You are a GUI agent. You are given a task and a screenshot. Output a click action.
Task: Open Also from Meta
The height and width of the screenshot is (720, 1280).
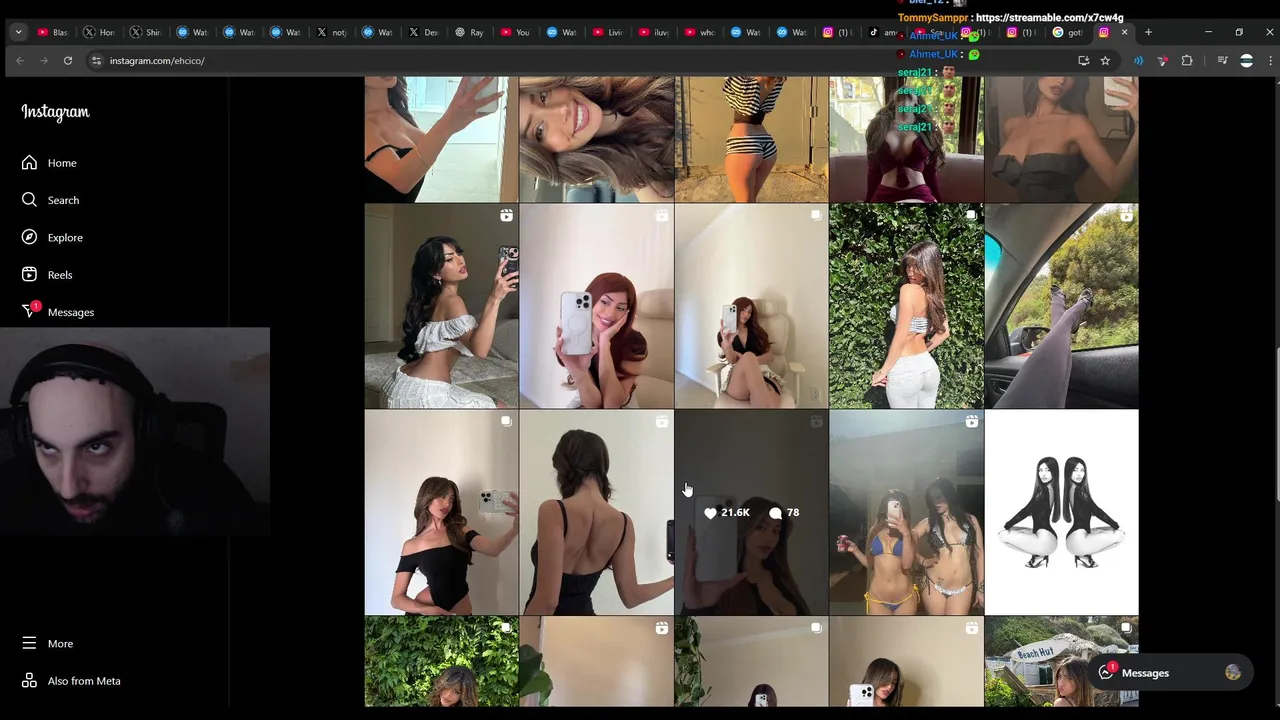tap(70, 681)
